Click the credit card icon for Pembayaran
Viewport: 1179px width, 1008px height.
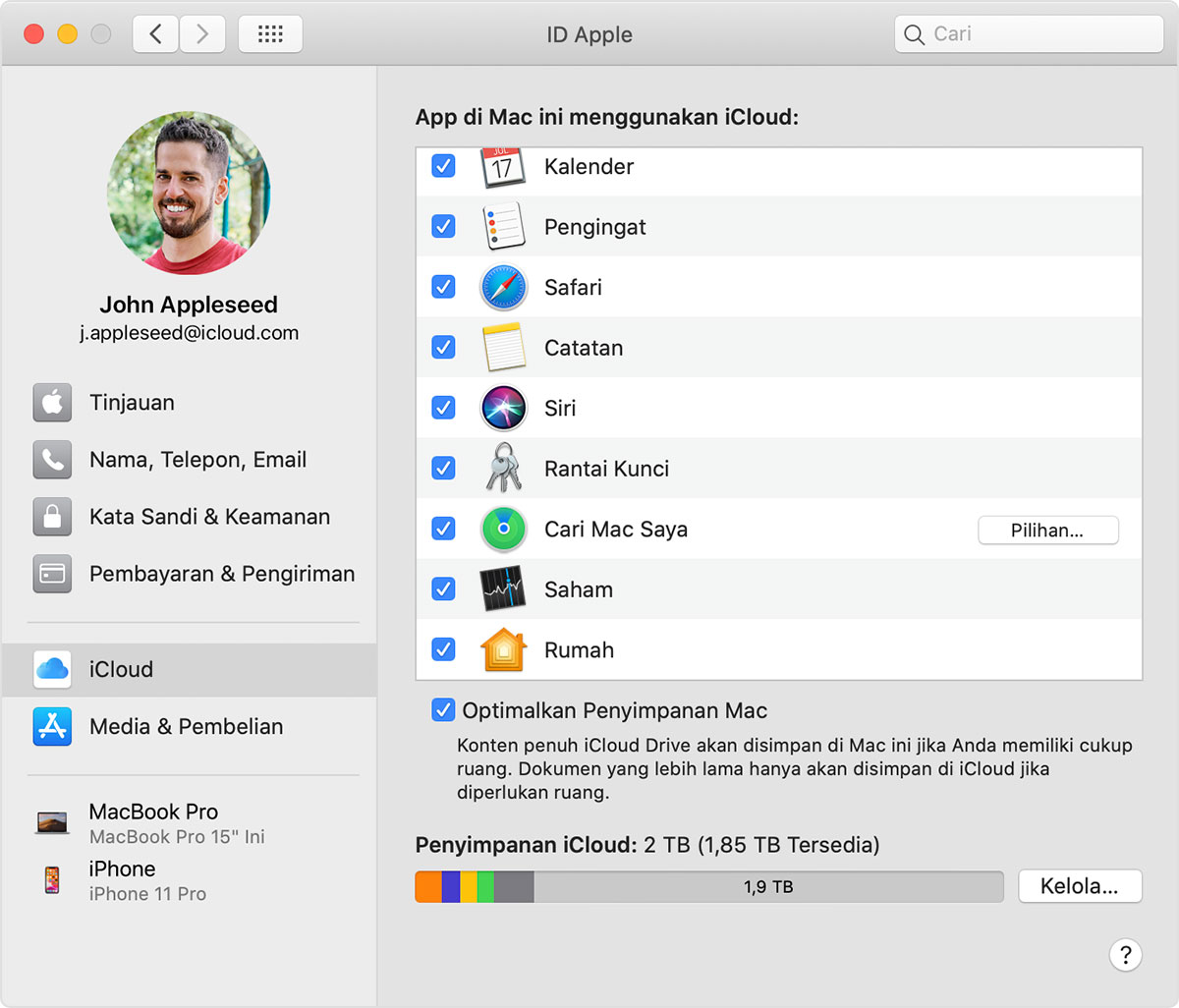[52, 574]
